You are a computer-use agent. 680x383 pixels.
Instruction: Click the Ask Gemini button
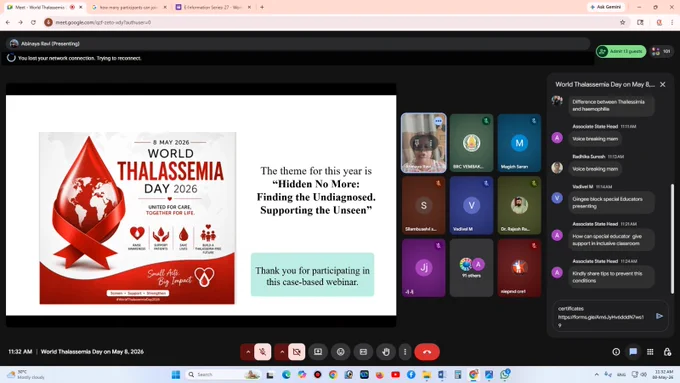coord(606,7)
